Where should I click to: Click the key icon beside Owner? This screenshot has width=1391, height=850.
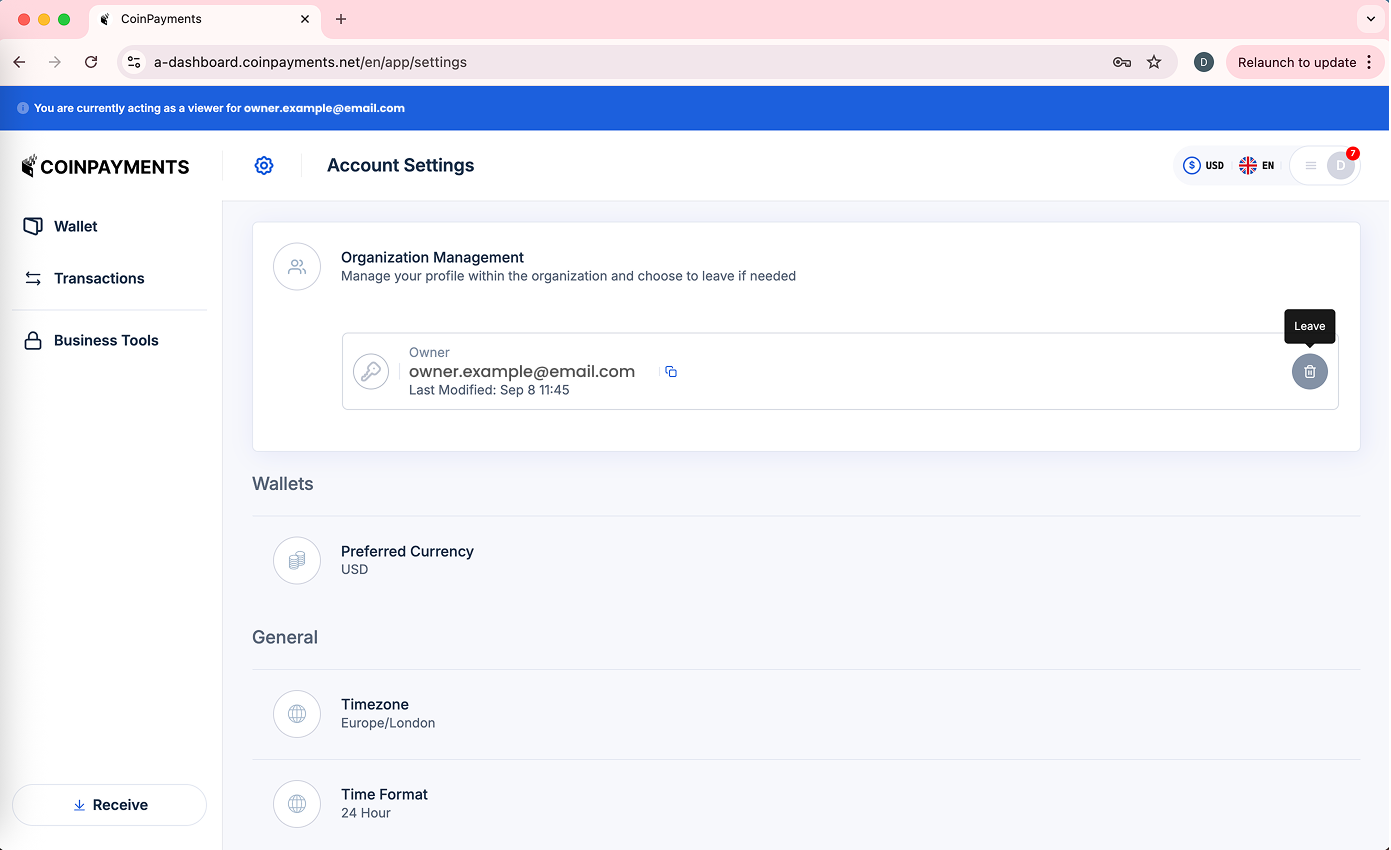pos(371,372)
